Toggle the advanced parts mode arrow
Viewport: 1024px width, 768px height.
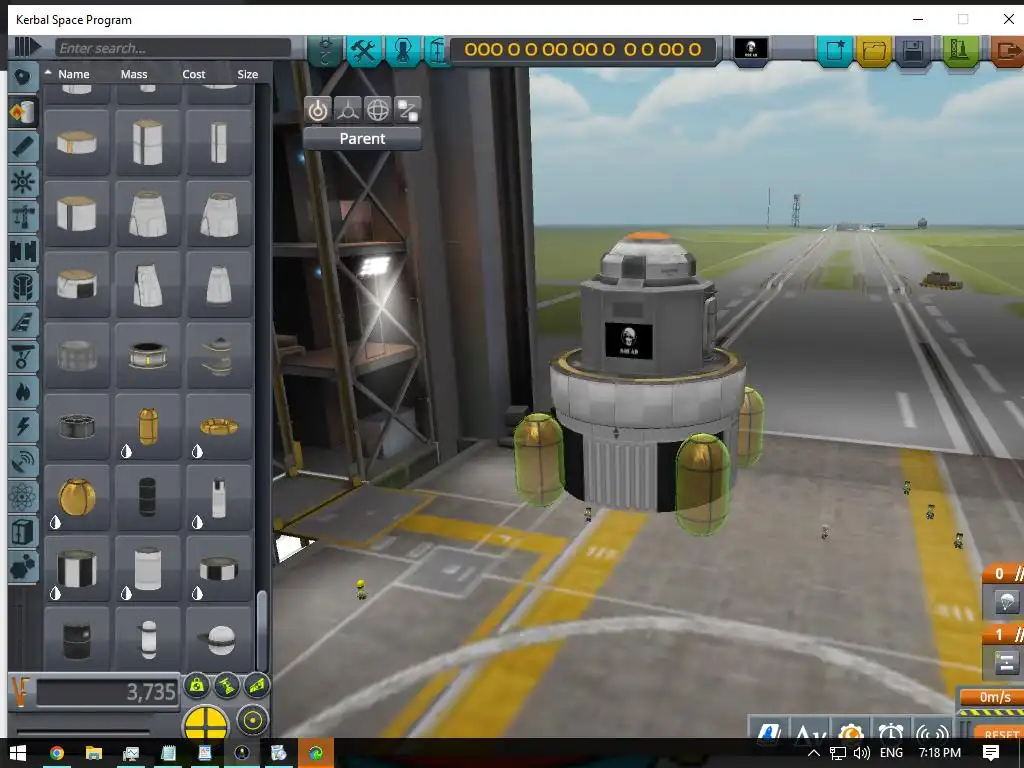pyautogui.click(x=27, y=47)
